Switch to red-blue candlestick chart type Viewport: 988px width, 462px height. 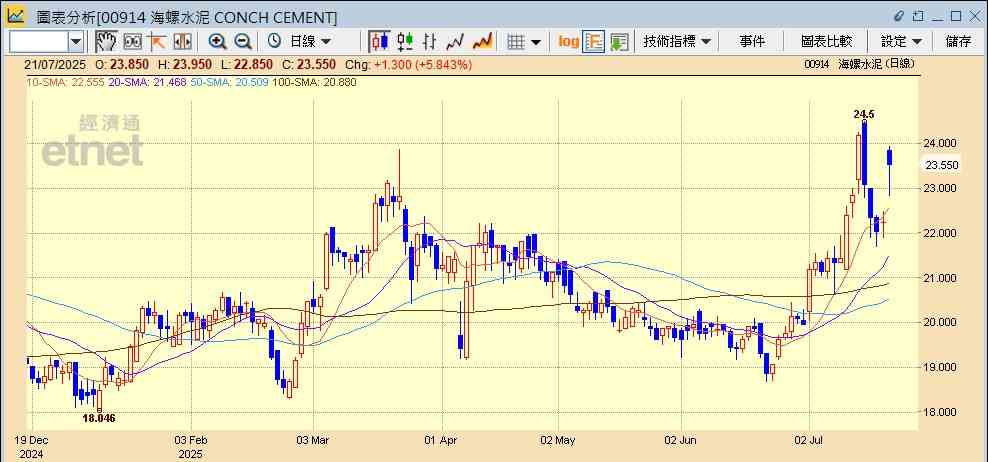point(379,42)
